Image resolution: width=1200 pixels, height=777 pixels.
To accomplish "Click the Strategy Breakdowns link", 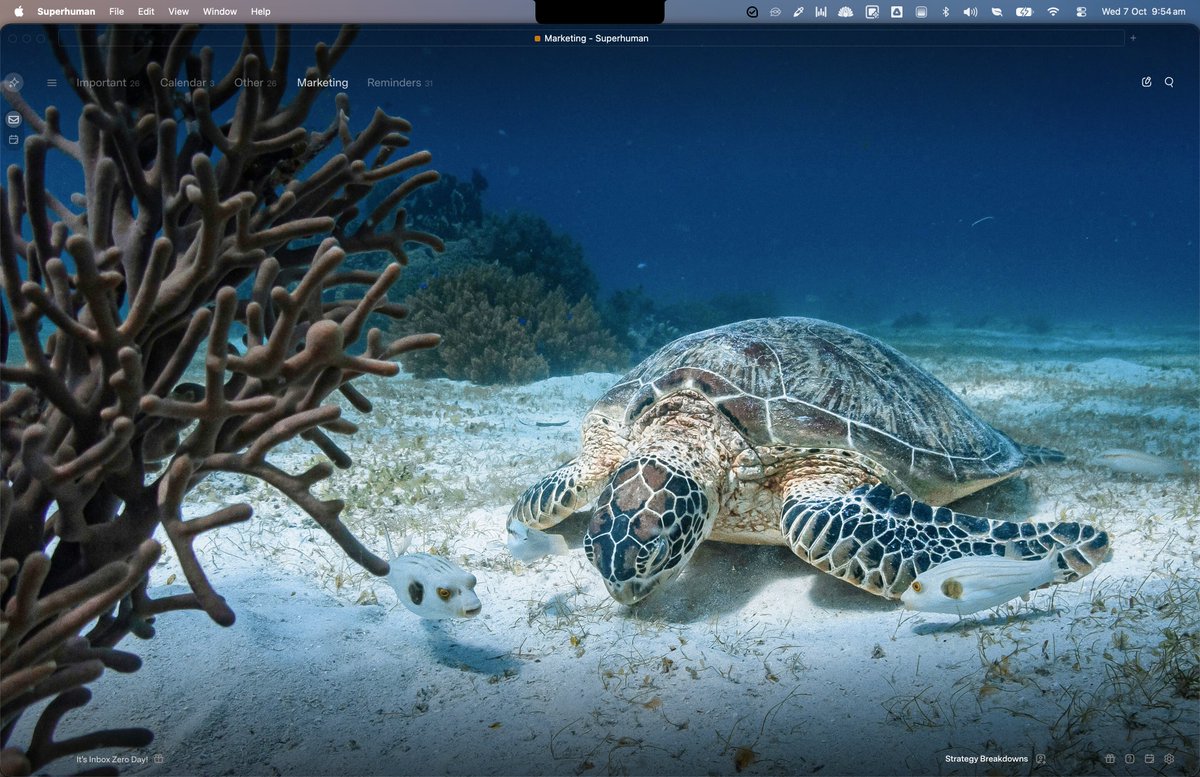I will (x=986, y=759).
